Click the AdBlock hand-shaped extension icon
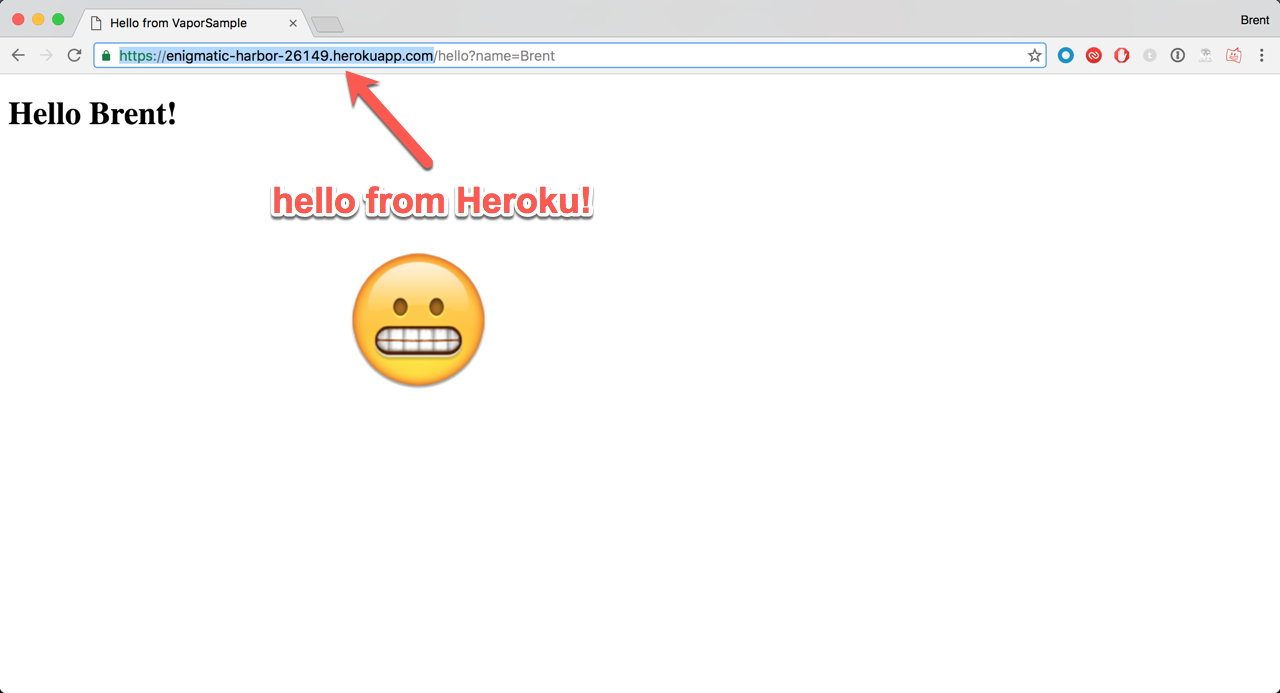Image resolution: width=1280 pixels, height=693 pixels. (1121, 55)
